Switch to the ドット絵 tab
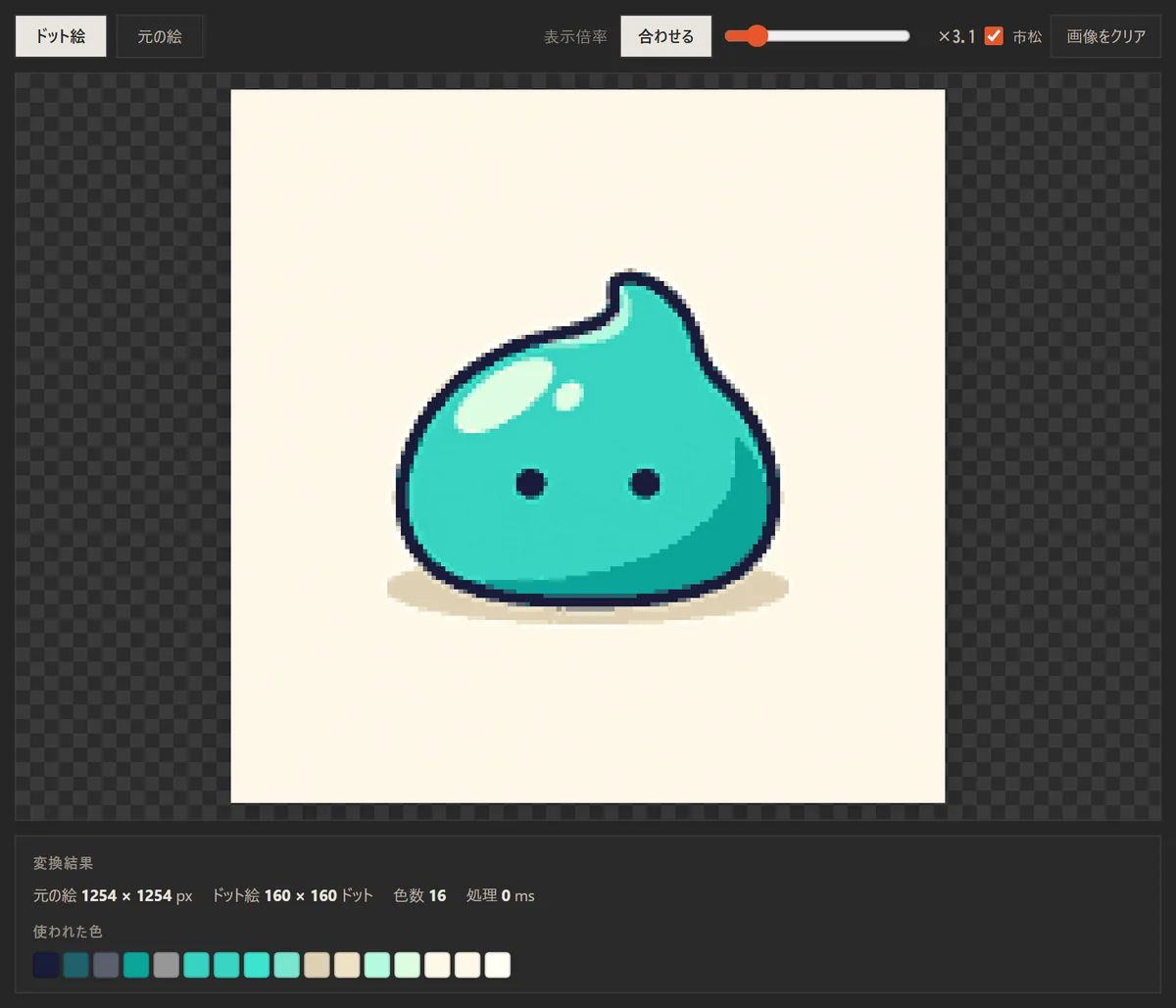Screen dimensions: 1176x1008 [x=61, y=36]
